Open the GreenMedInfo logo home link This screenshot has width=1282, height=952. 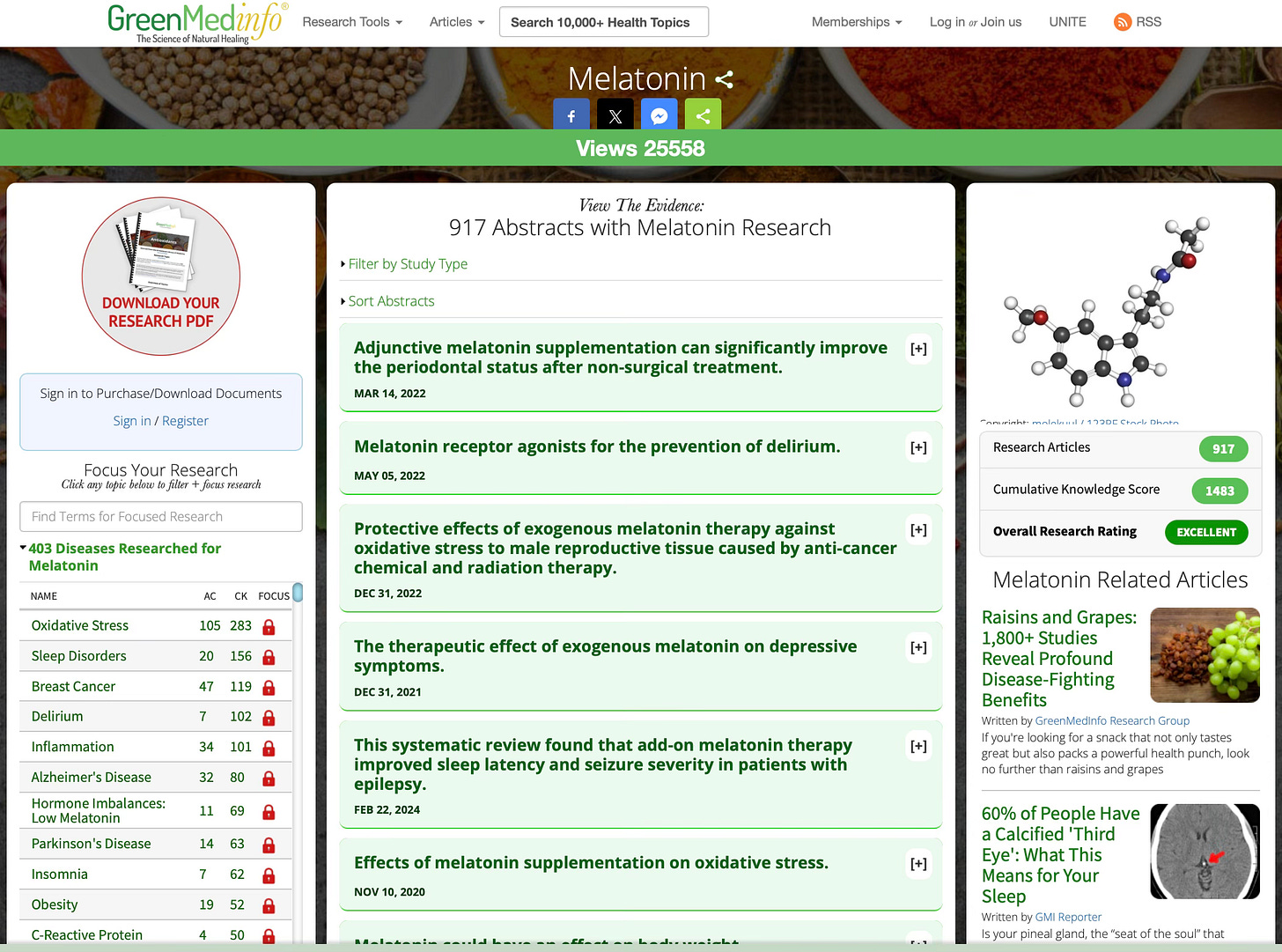coord(197,23)
